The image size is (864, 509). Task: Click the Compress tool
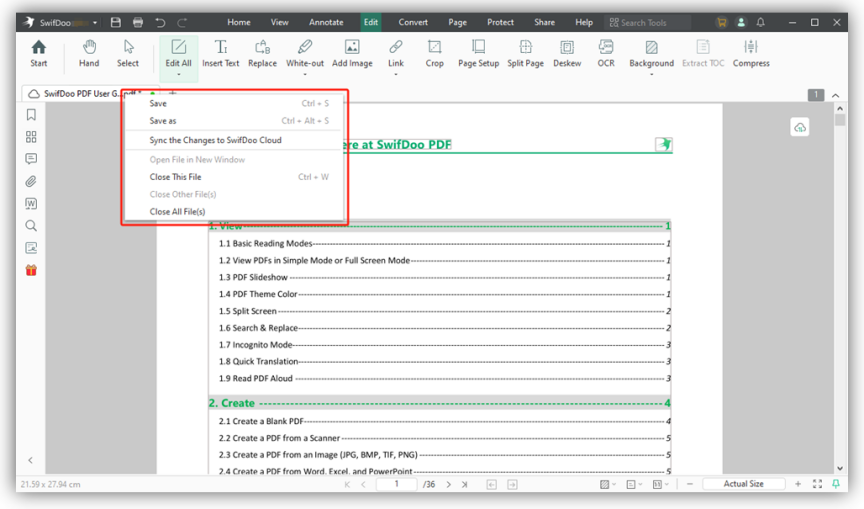click(x=751, y=53)
